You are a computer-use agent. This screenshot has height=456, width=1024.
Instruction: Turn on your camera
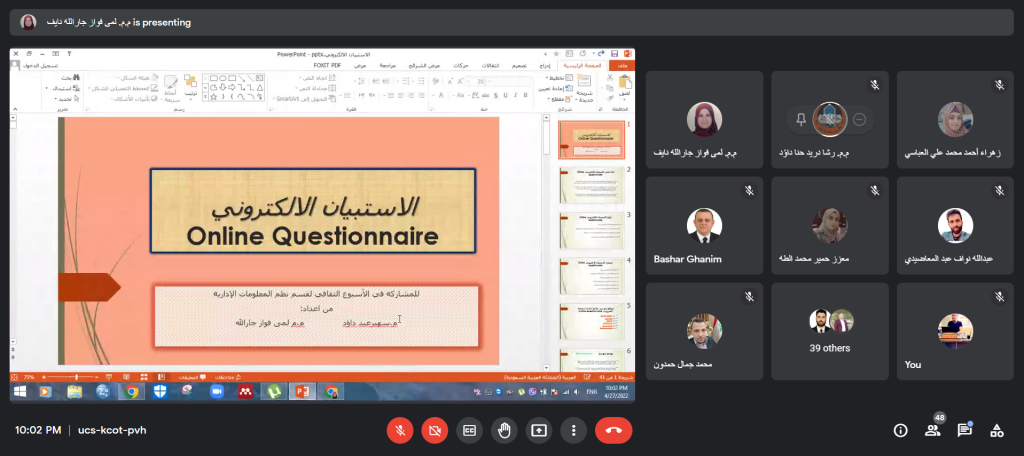pyautogui.click(x=434, y=430)
